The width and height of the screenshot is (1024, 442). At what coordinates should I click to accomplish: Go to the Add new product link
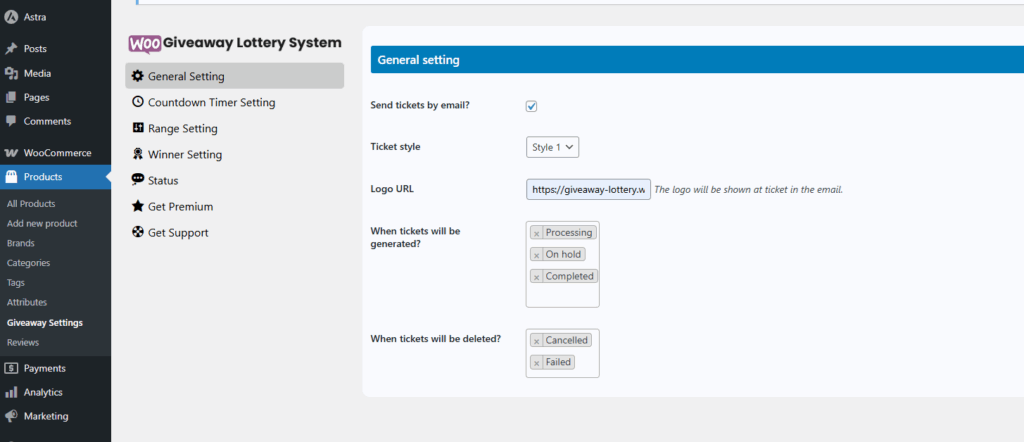[42, 223]
